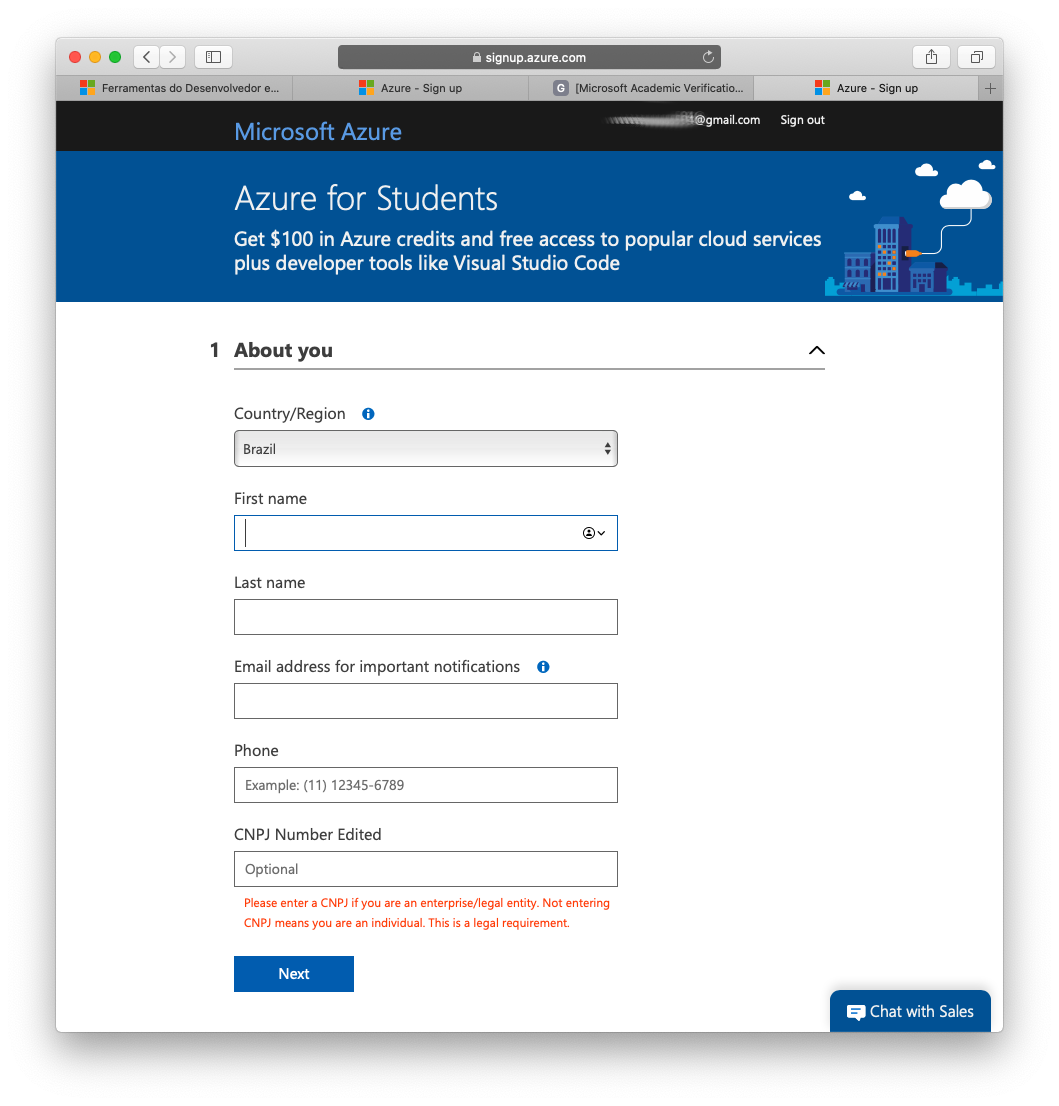Open the Country/Region Brazil dropdown

(425, 449)
